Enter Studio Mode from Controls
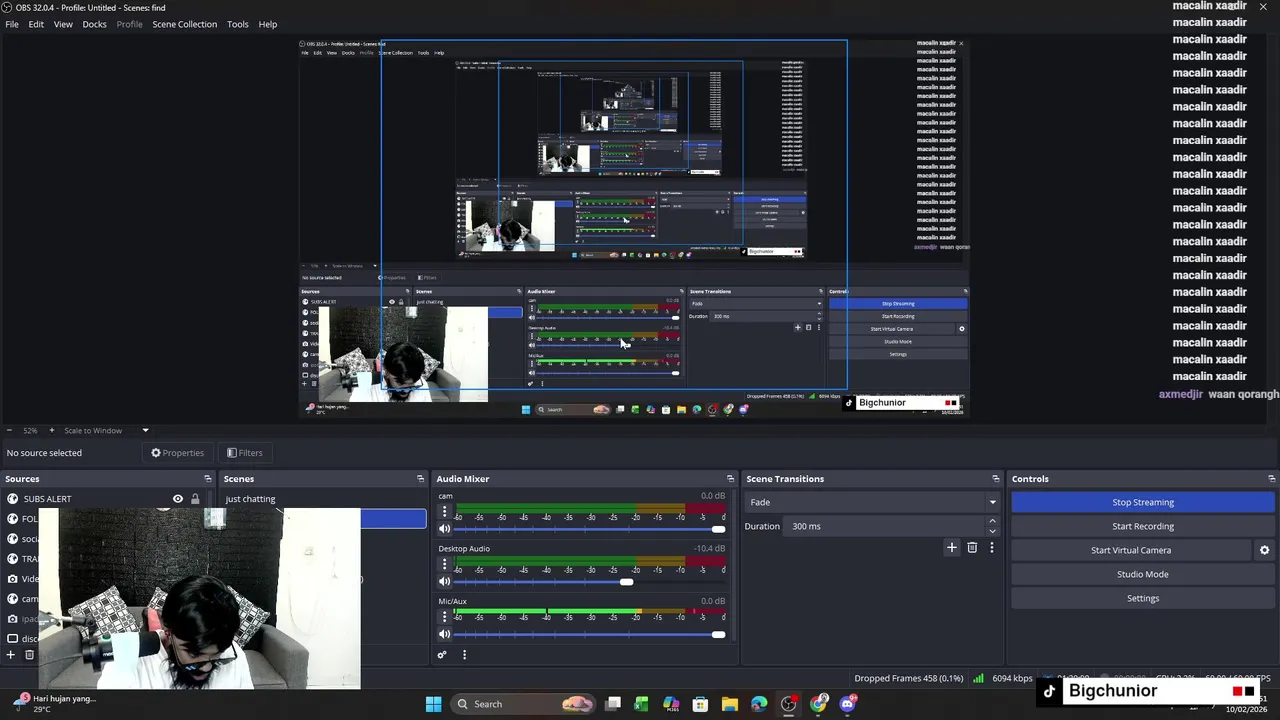This screenshot has height=720, width=1280. tap(1143, 574)
